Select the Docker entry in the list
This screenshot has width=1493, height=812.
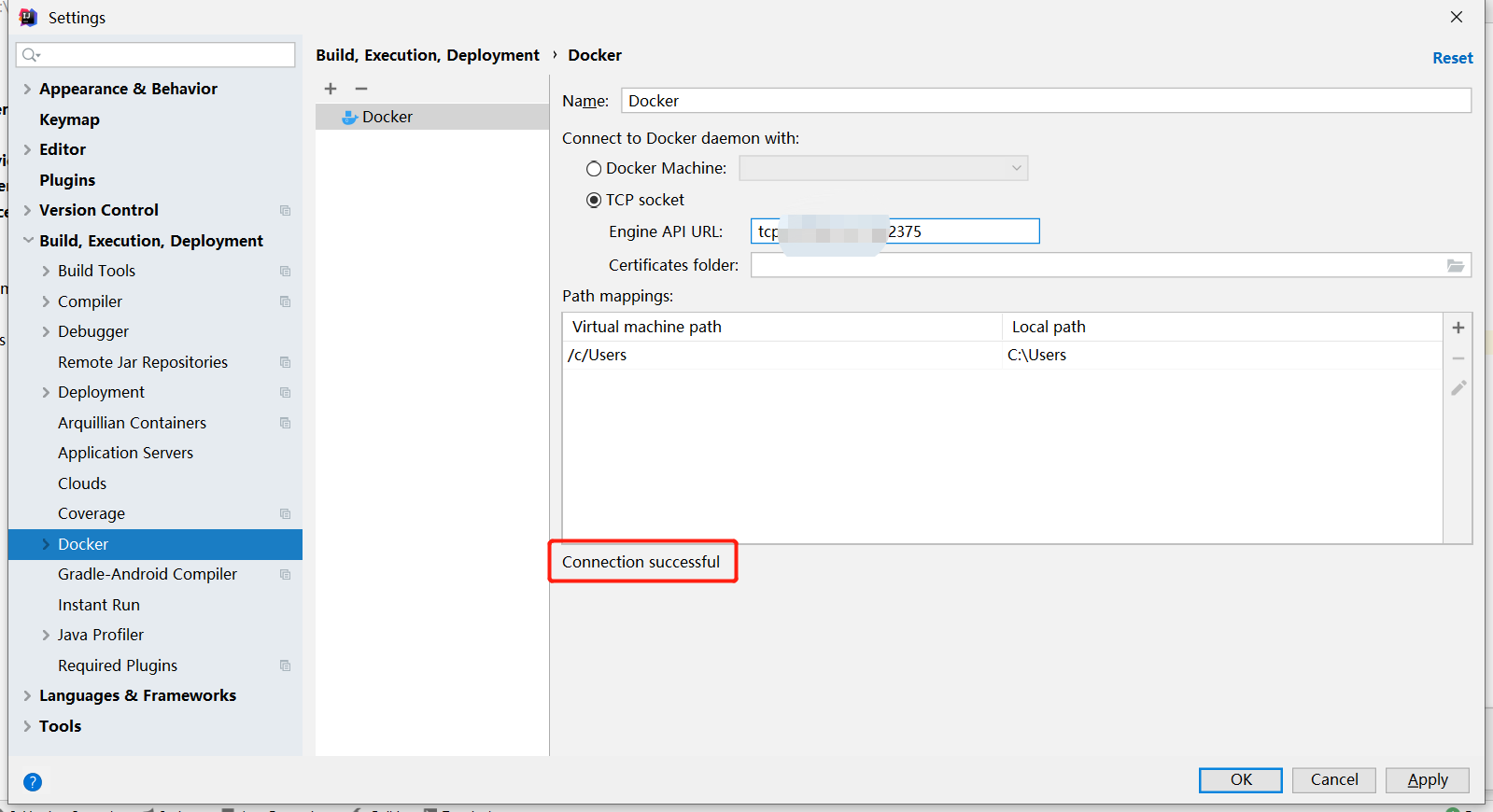(432, 117)
